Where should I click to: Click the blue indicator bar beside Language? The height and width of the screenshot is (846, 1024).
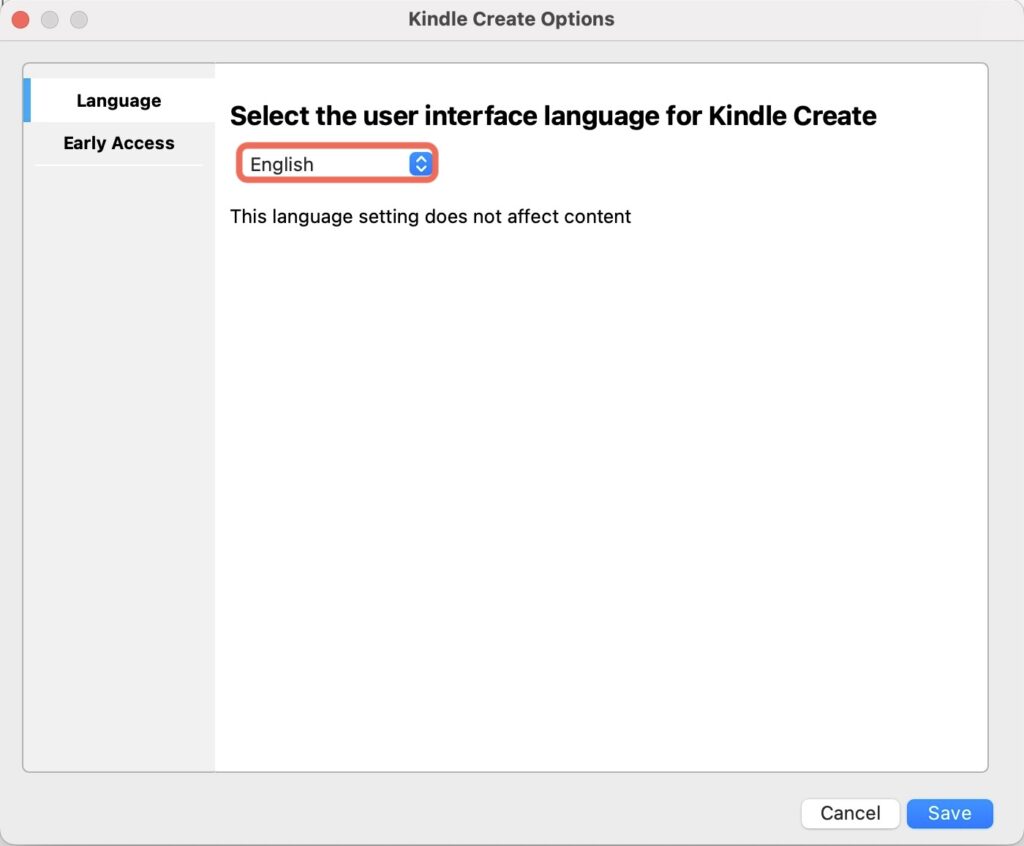click(27, 101)
